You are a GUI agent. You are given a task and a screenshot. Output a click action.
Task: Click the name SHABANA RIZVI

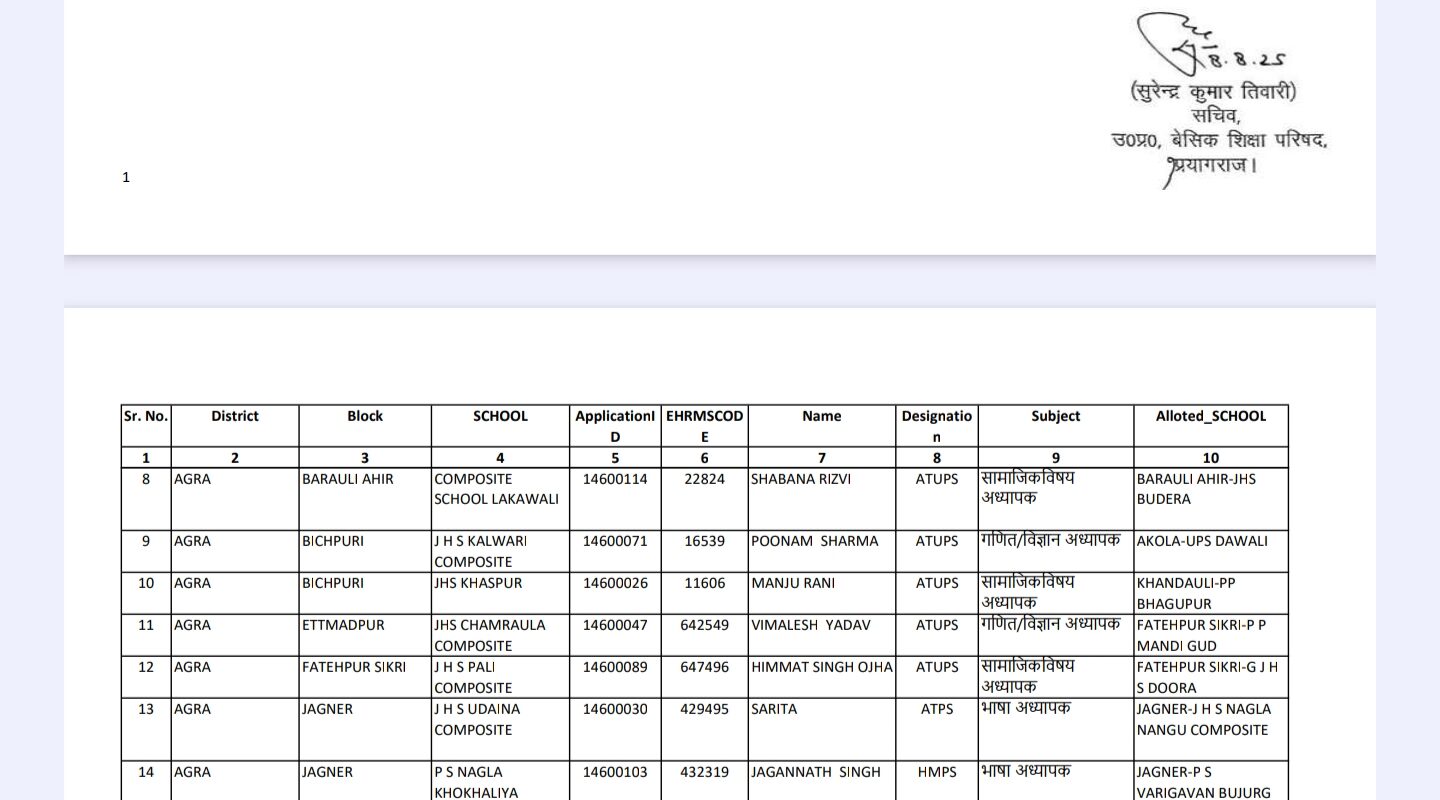click(800, 479)
